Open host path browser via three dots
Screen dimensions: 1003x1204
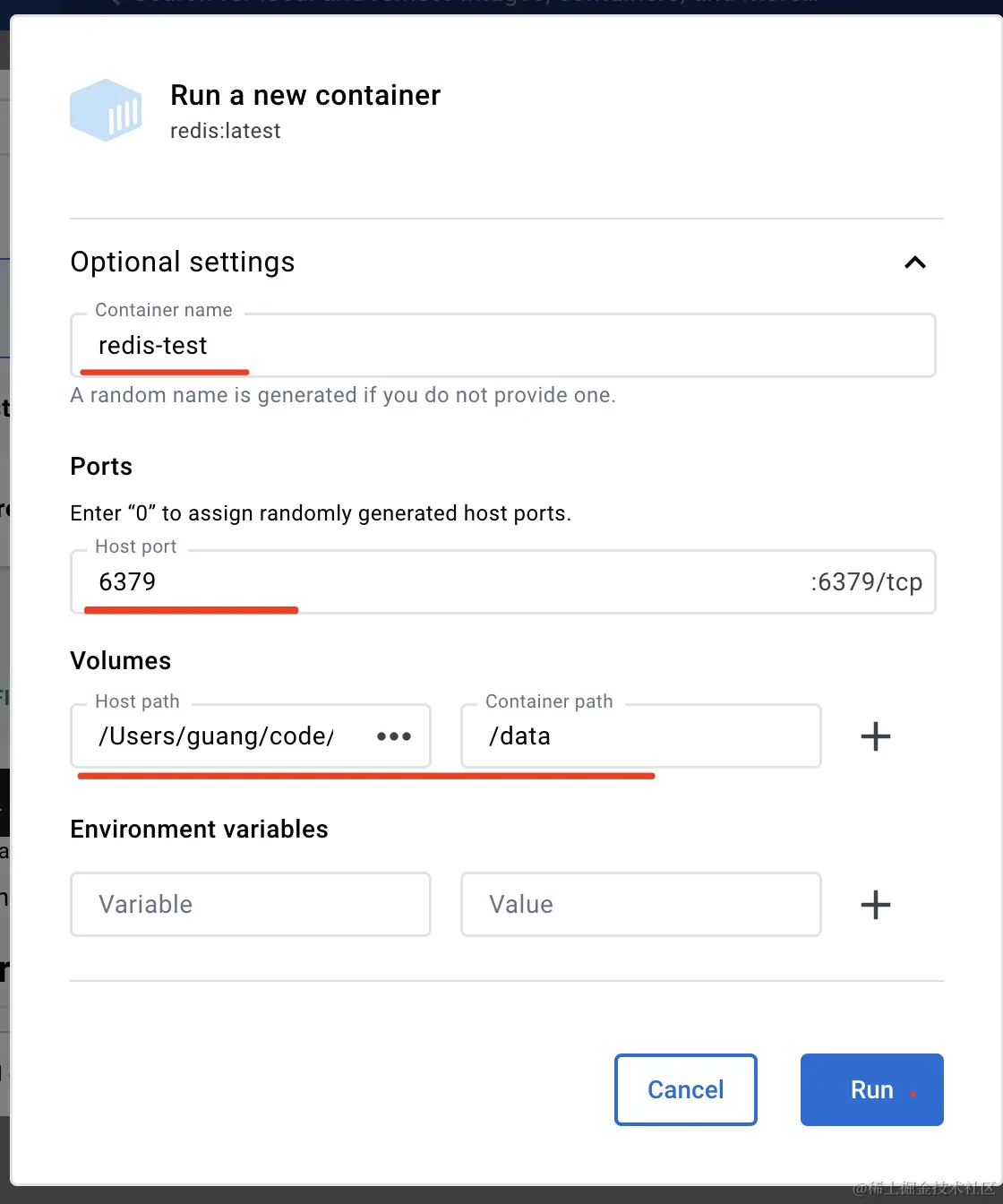pos(394,736)
